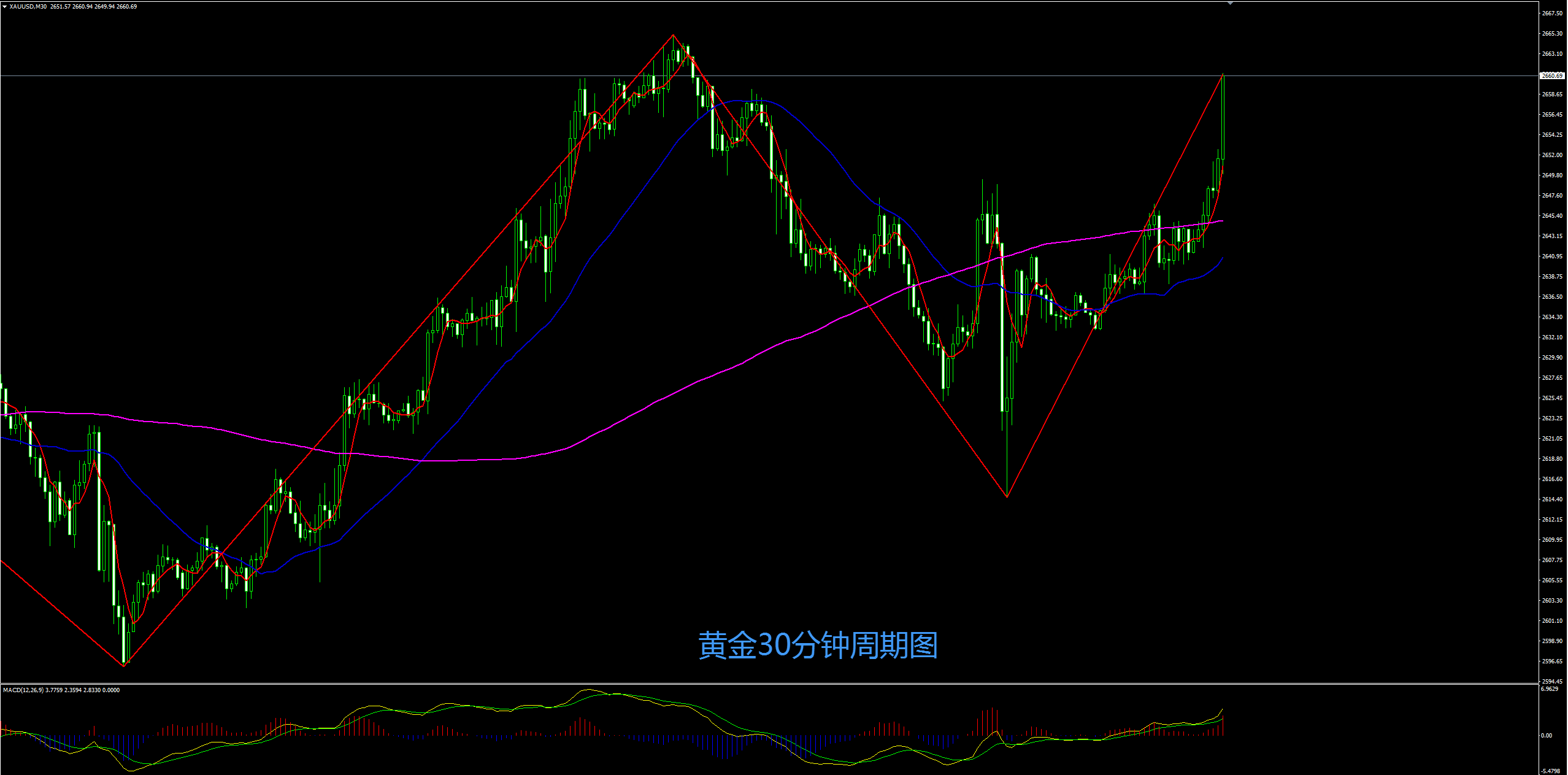Click price axis label 2663.10
This screenshot has width=1568, height=775.
point(1552,54)
